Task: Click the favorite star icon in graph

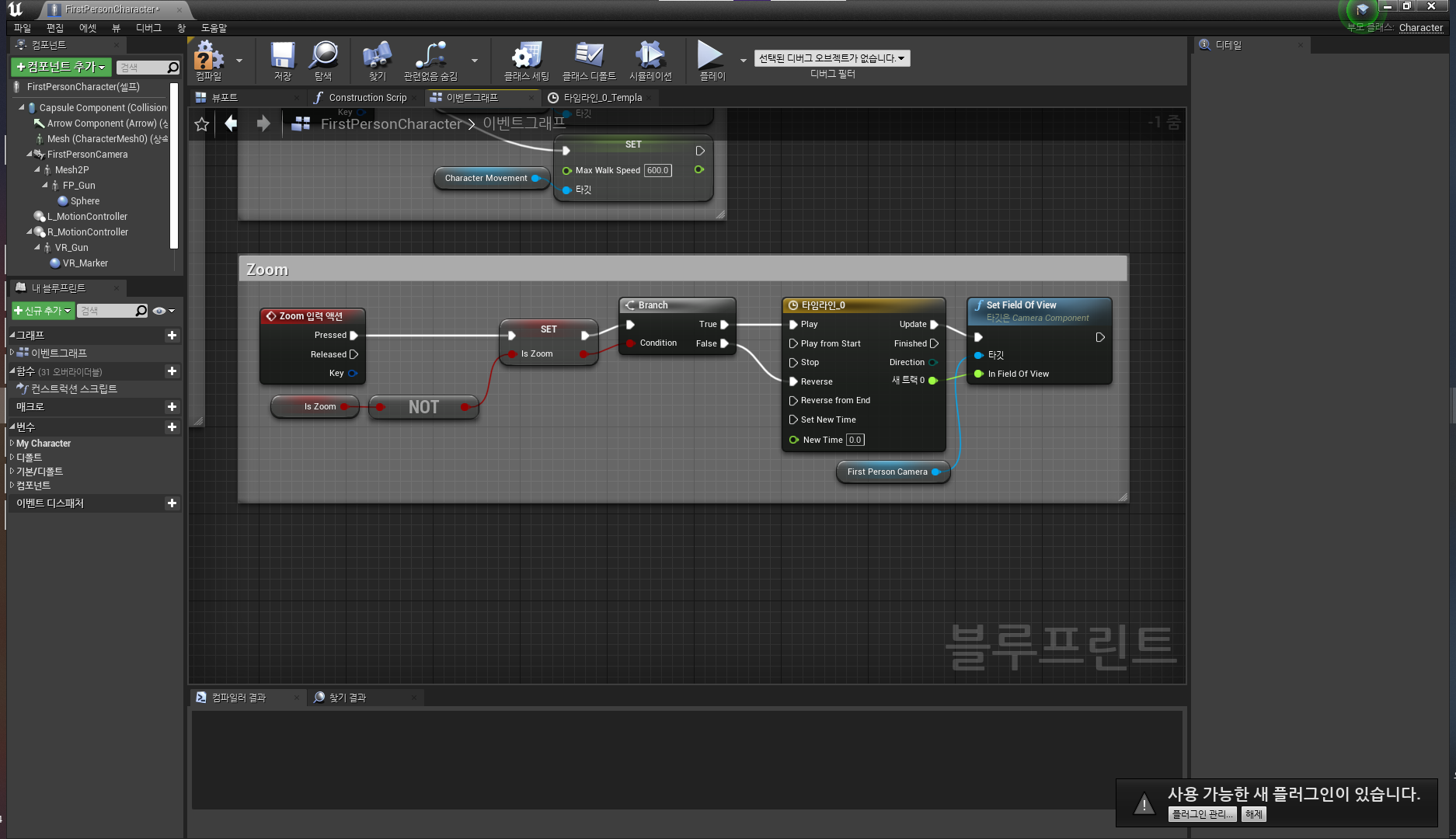Action: [202, 124]
